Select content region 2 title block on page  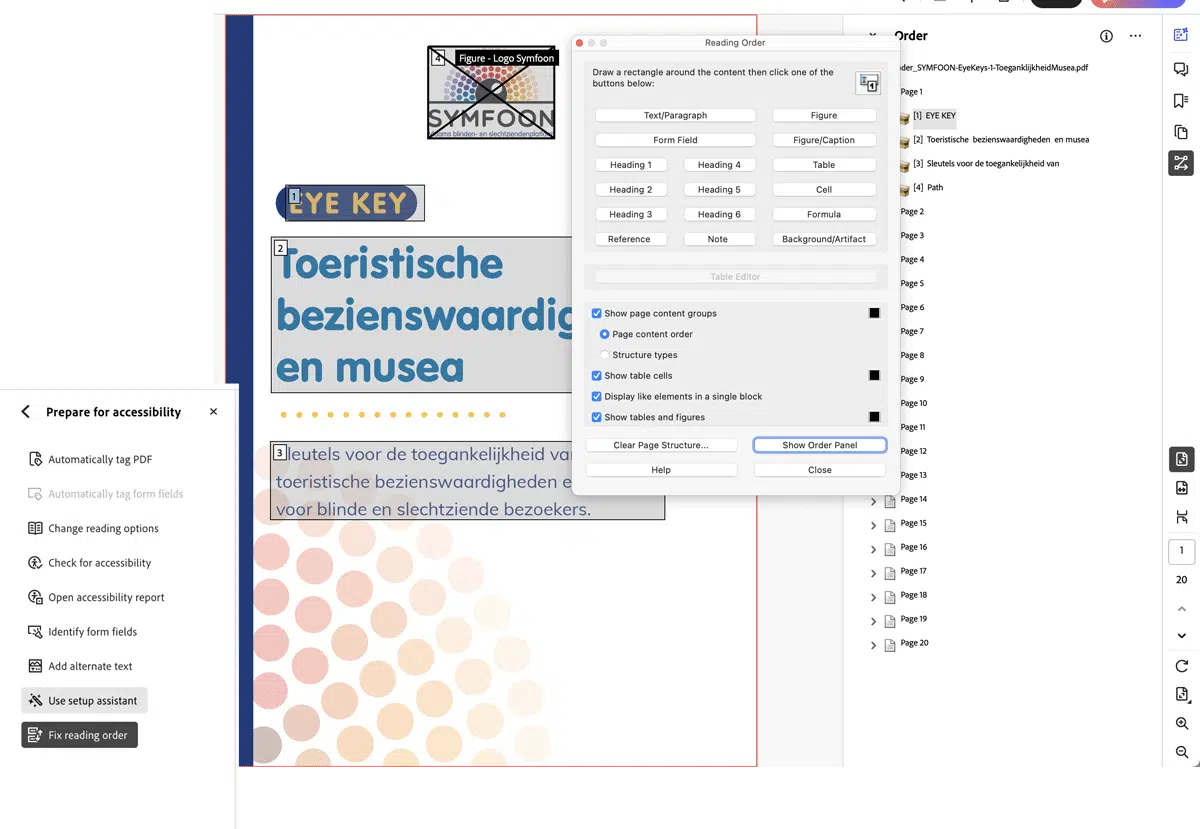click(421, 315)
